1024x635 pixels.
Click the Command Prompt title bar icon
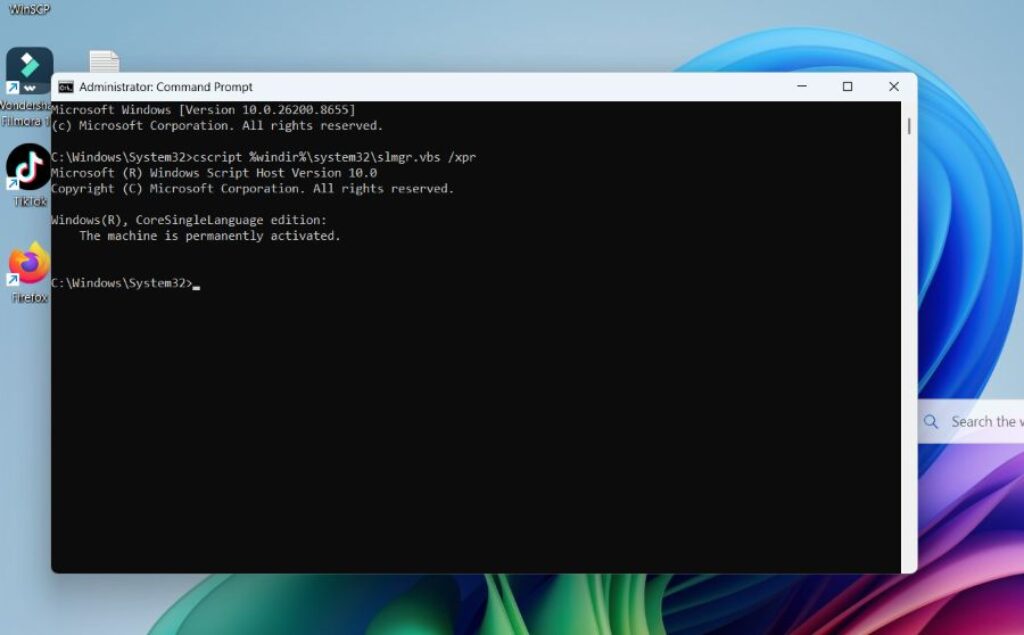click(x=66, y=87)
